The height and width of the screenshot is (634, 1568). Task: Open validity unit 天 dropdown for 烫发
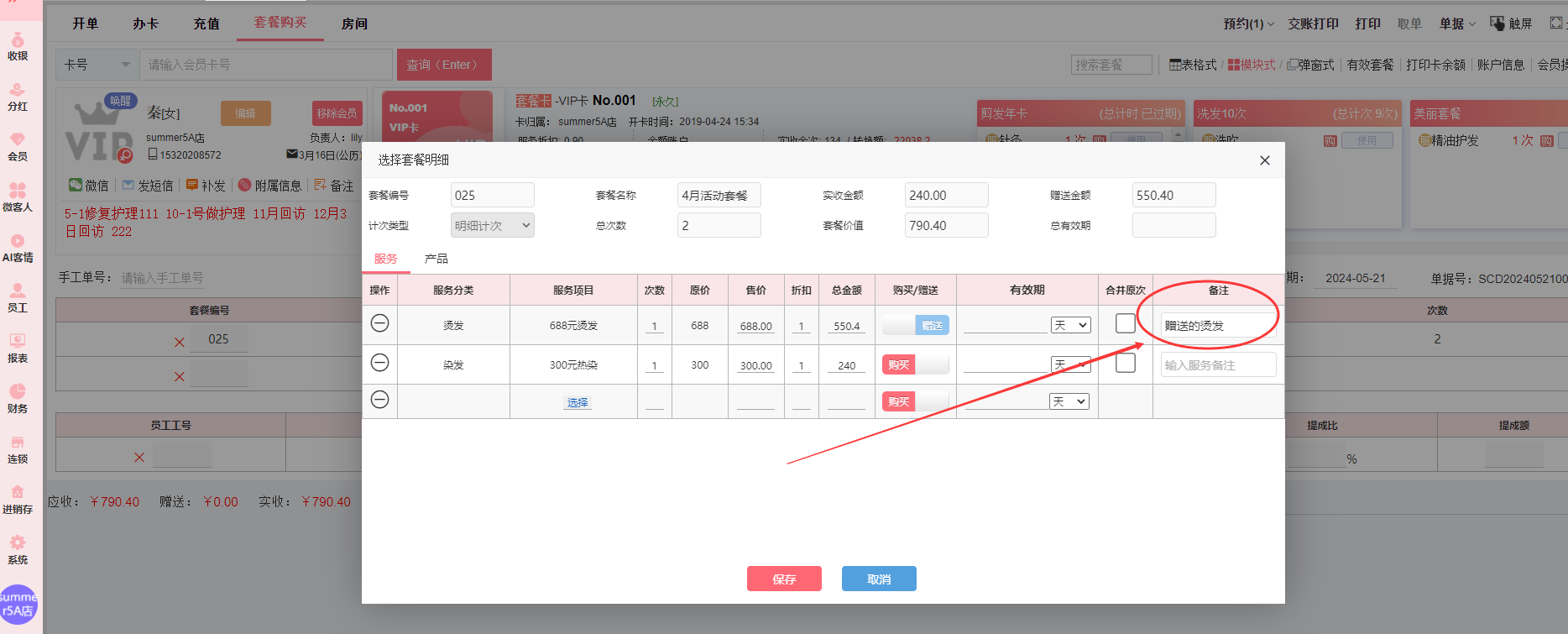point(1071,325)
